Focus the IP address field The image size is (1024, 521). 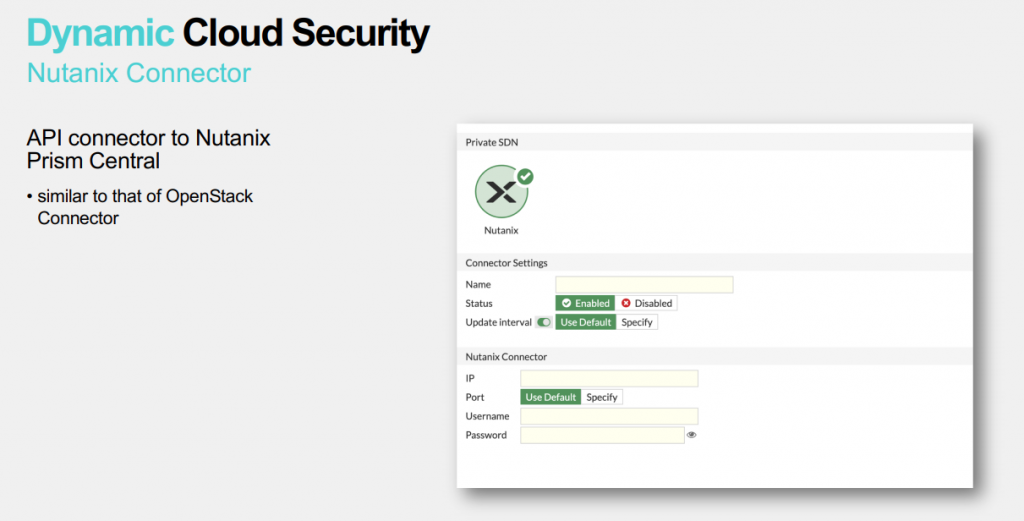pyautogui.click(x=609, y=378)
